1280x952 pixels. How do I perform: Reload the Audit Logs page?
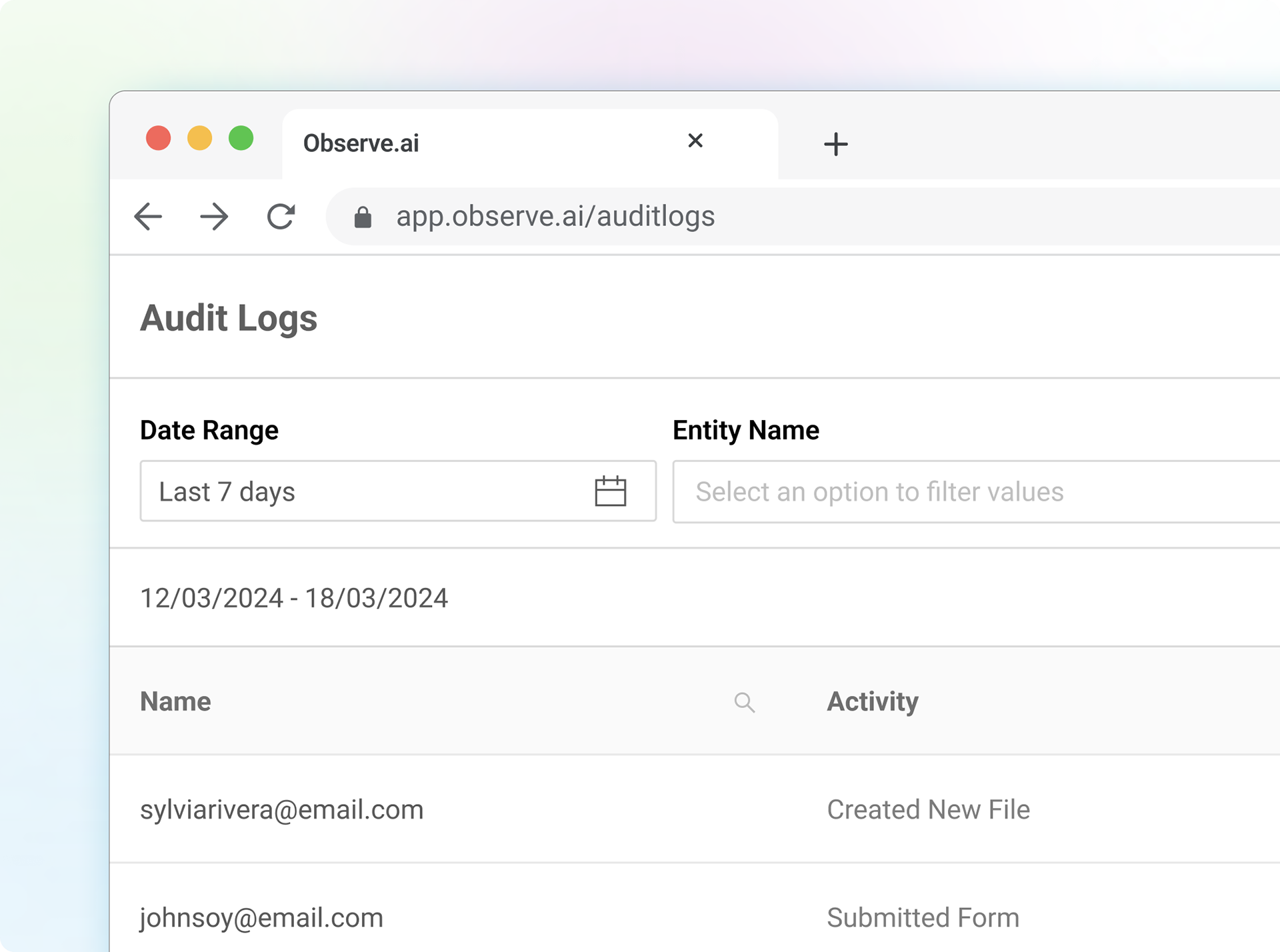click(281, 217)
